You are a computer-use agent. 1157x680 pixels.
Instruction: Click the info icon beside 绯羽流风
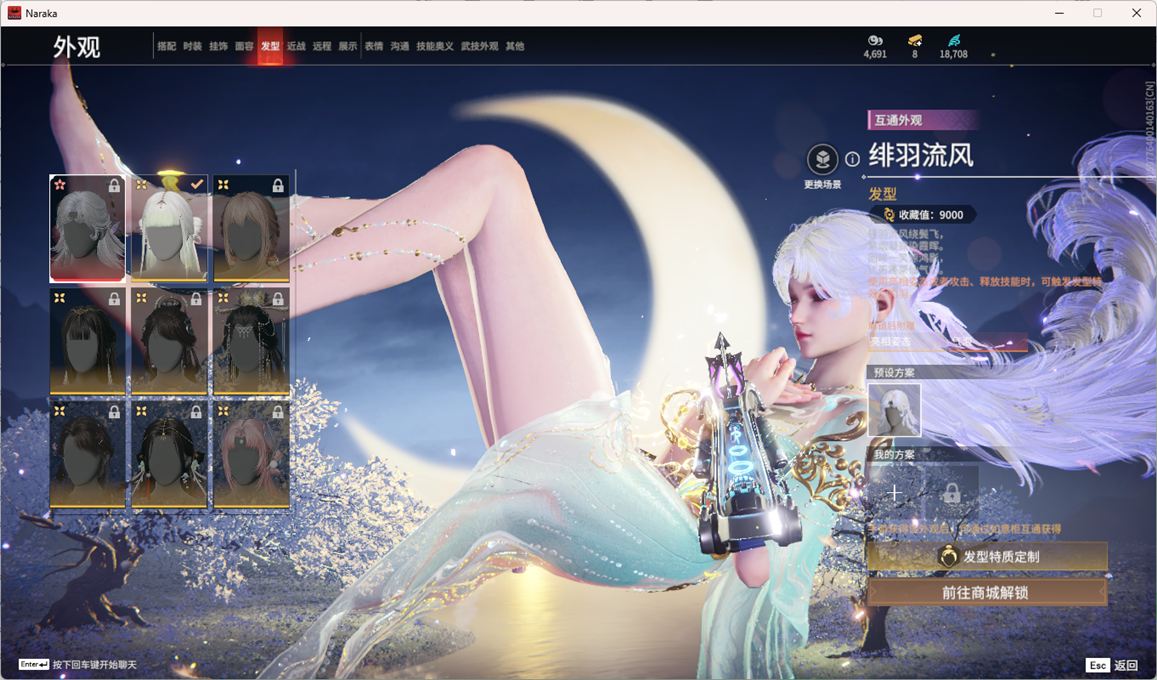(x=852, y=159)
